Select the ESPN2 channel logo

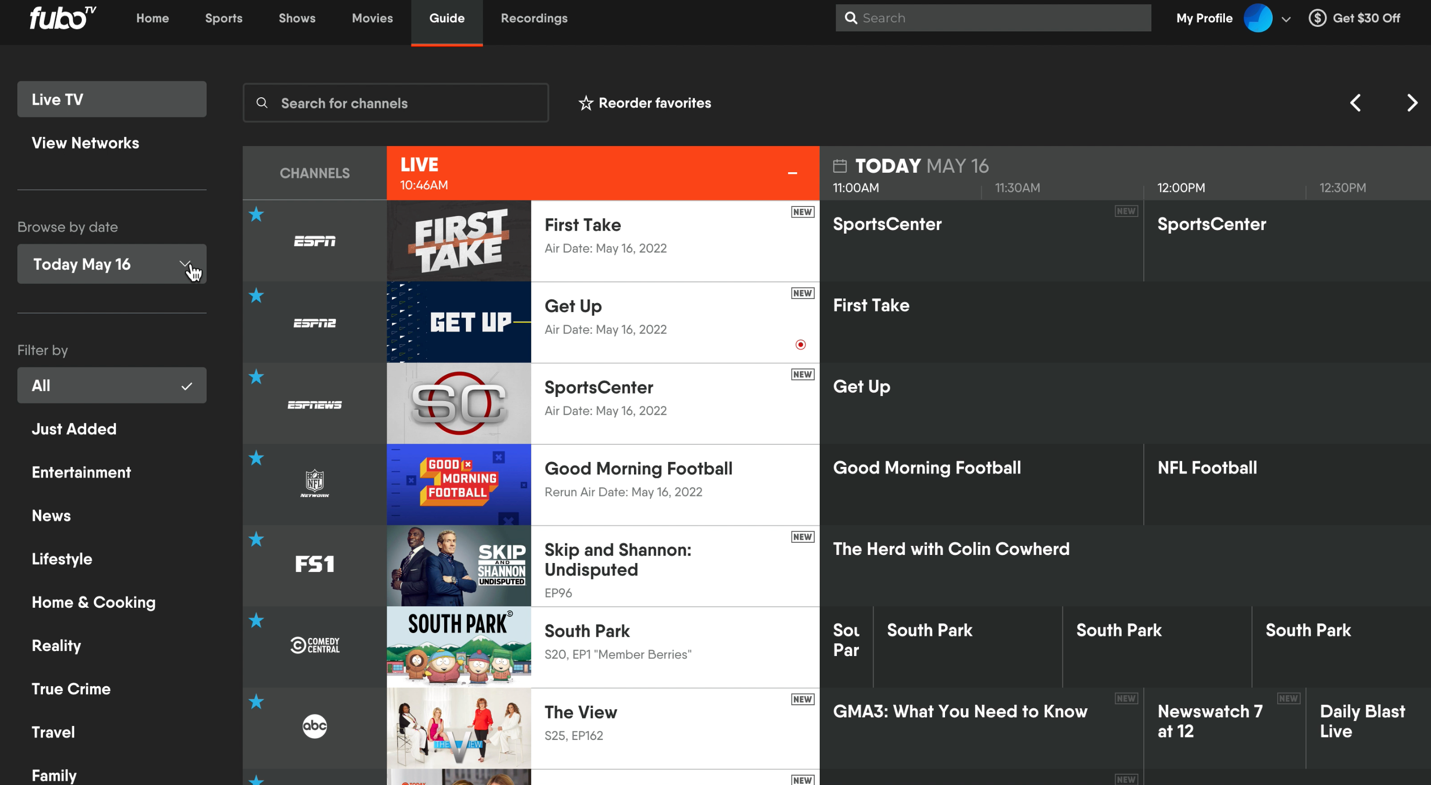click(315, 323)
